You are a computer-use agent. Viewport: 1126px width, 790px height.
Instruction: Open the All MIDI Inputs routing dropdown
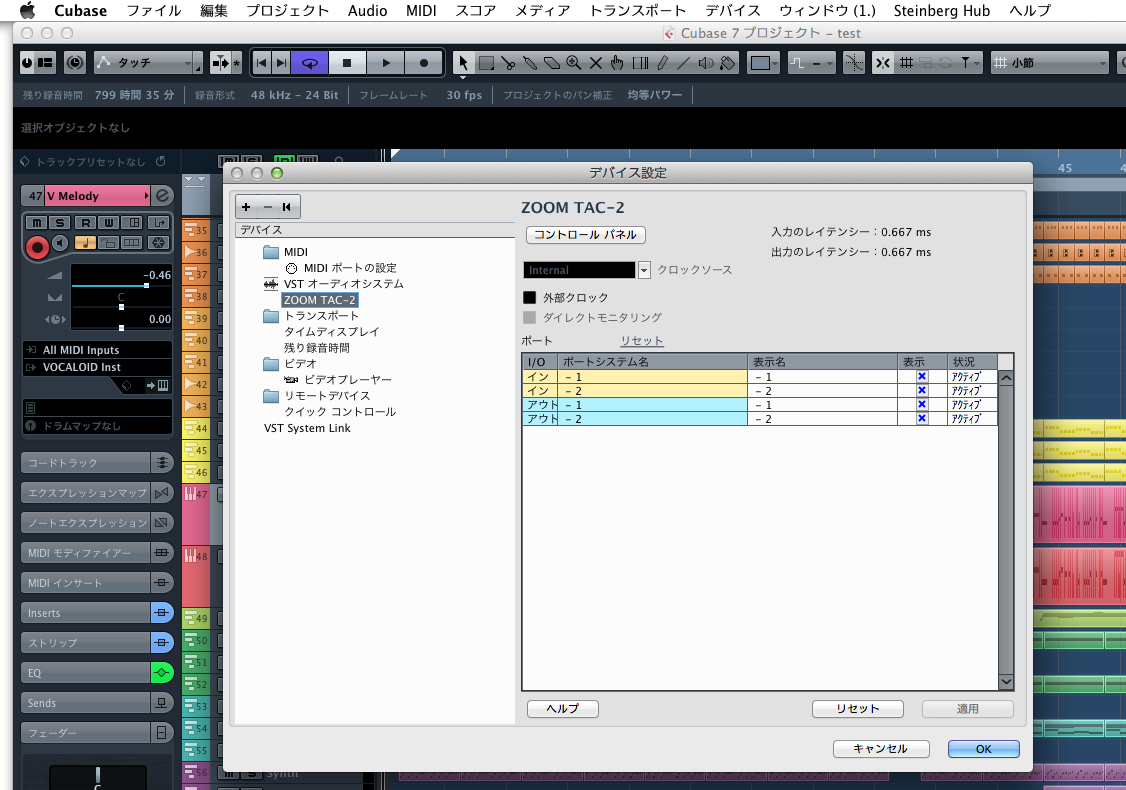tap(98, 350)
